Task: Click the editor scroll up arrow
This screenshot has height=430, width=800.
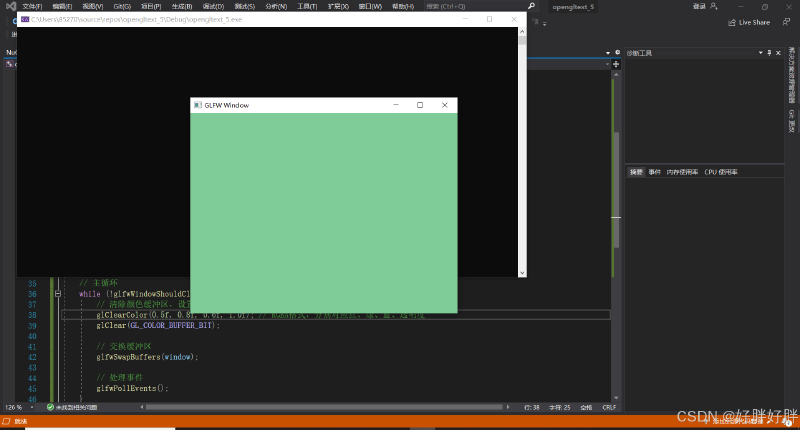Action: [x=616, y=74]
